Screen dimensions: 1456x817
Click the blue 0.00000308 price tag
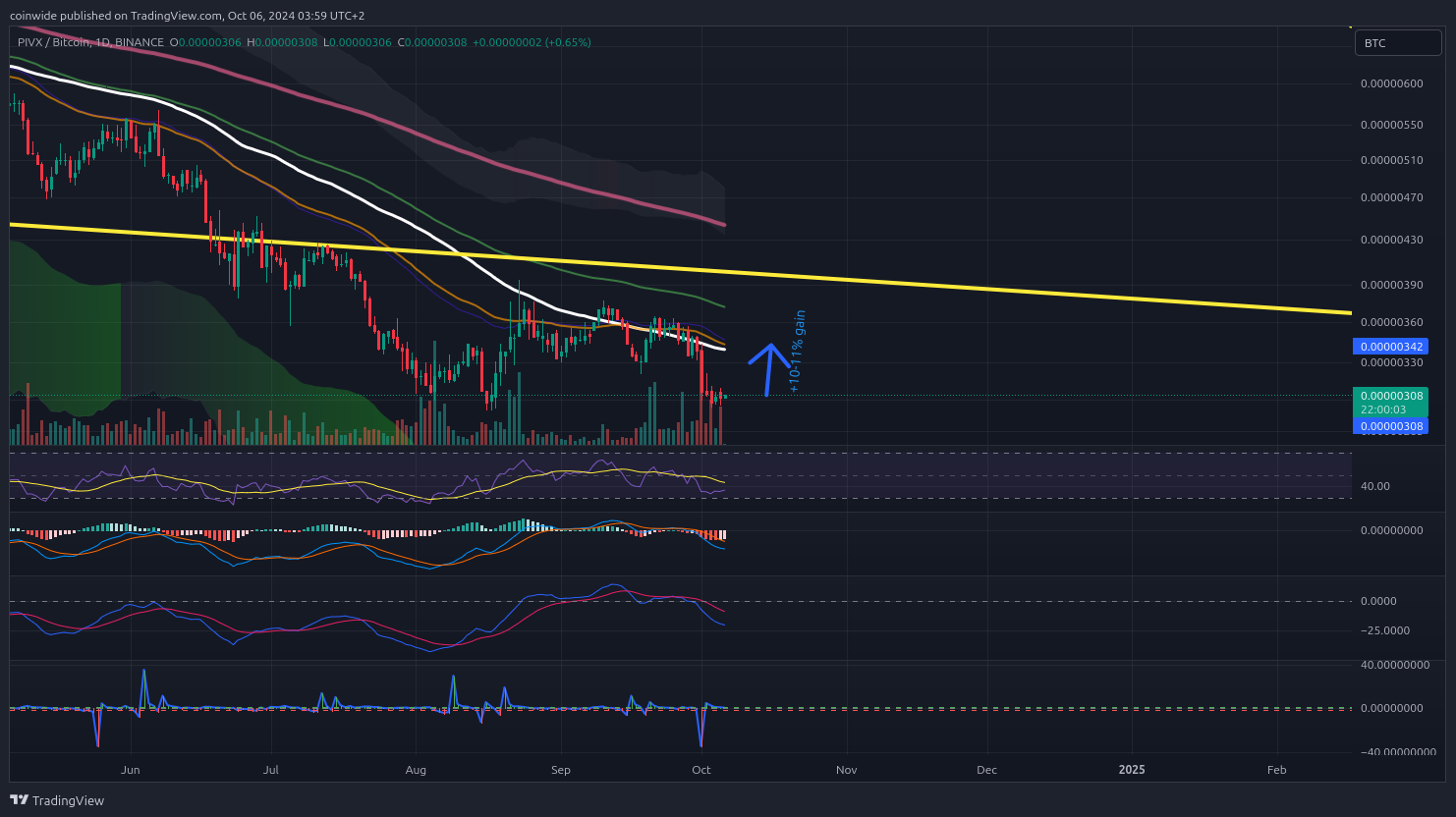coord(1390,426)
